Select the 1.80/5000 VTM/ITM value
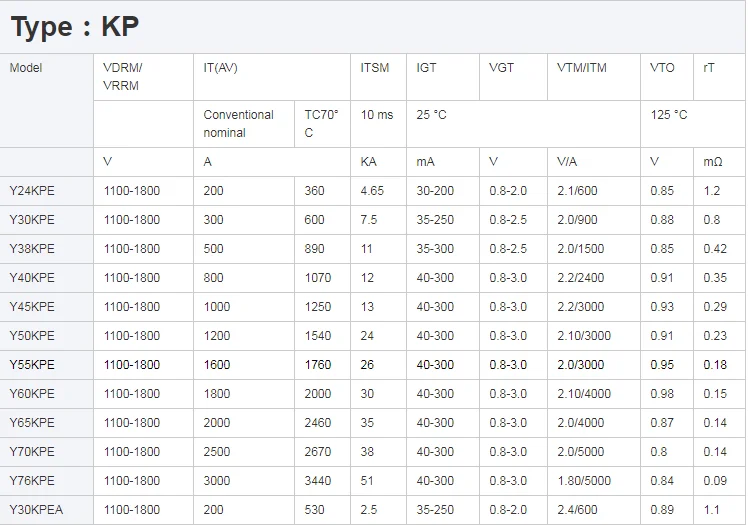 [x=584, y=481]
